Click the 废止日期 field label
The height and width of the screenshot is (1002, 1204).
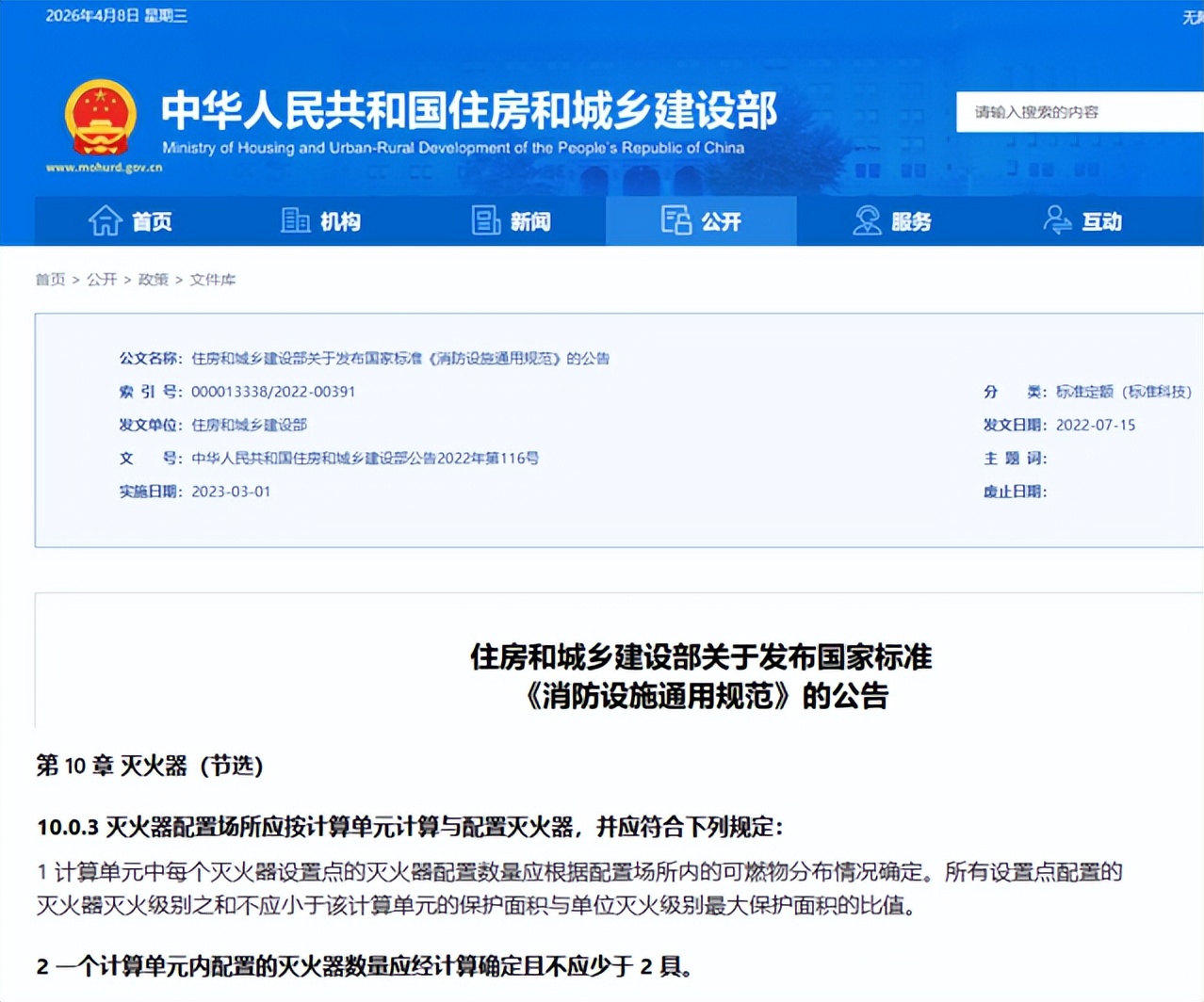(x=1016, y=492)
